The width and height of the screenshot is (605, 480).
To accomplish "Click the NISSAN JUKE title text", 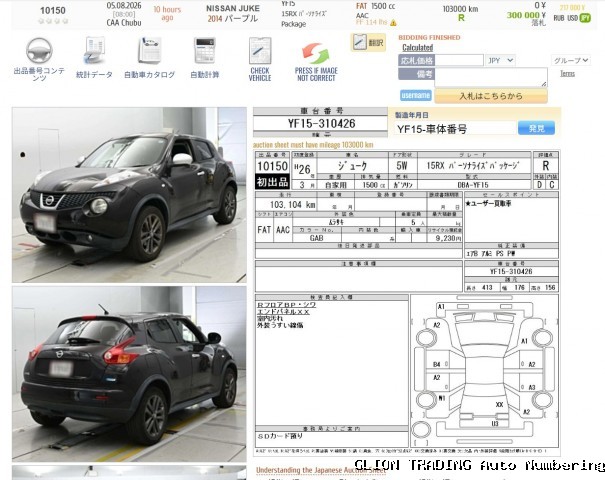I will point(233,8).
